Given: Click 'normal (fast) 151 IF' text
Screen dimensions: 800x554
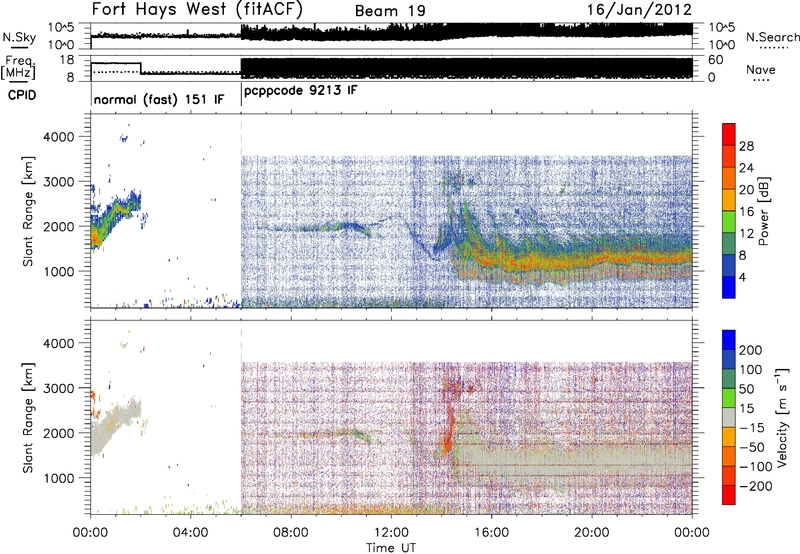Looking at the screenshot, I should pyautogui.click(x=159, y=99).
